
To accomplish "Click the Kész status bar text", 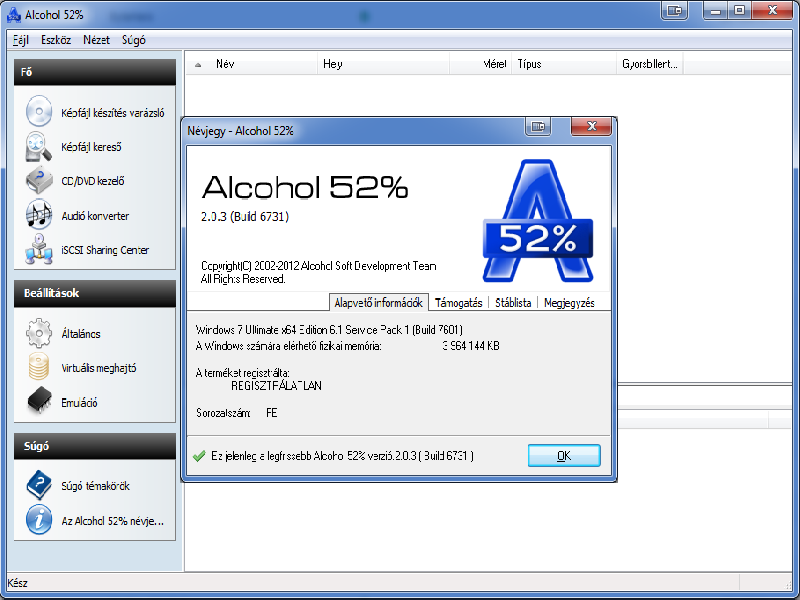I will click(x=18, y=583).
